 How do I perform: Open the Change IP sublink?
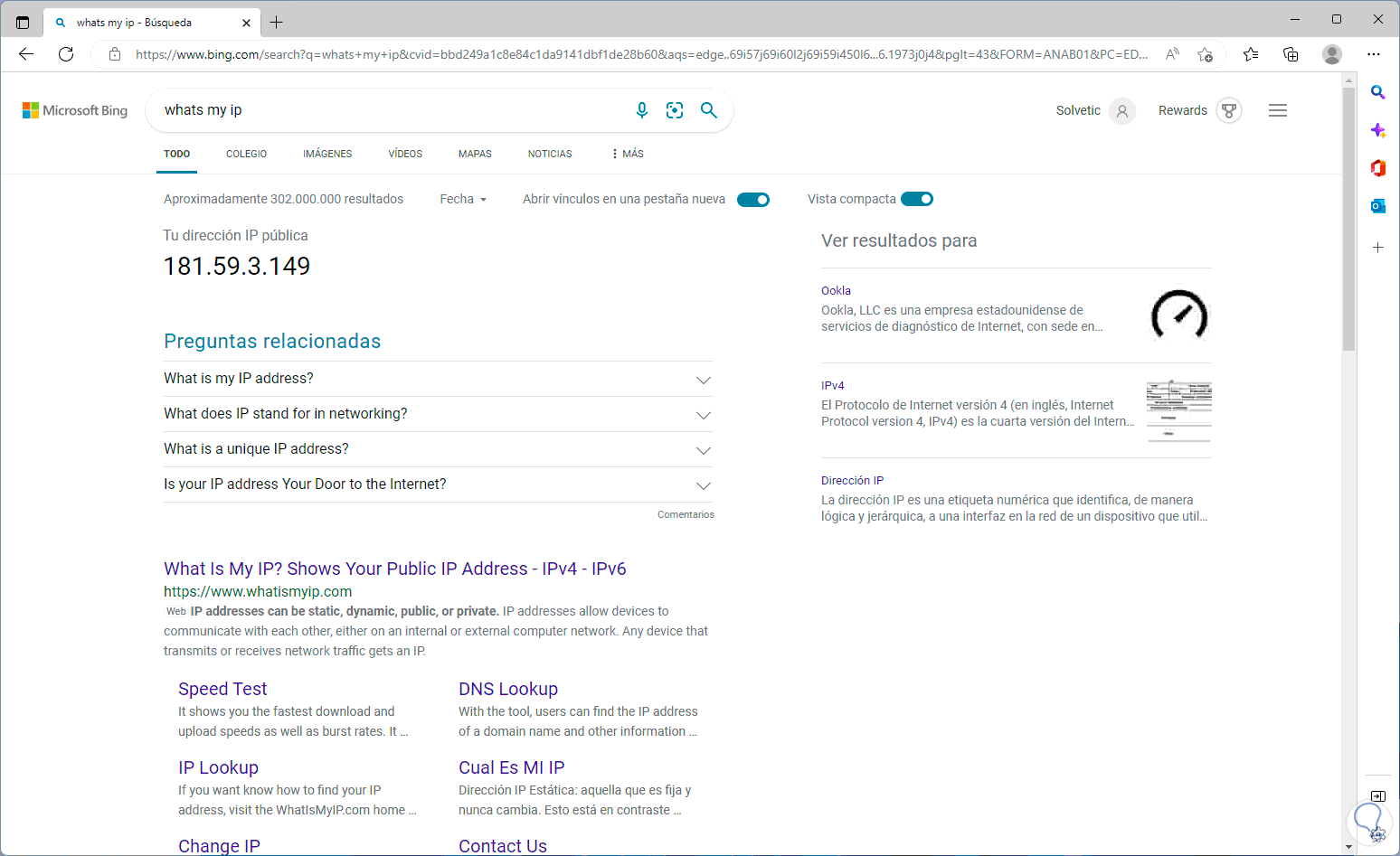coord(219,846)
